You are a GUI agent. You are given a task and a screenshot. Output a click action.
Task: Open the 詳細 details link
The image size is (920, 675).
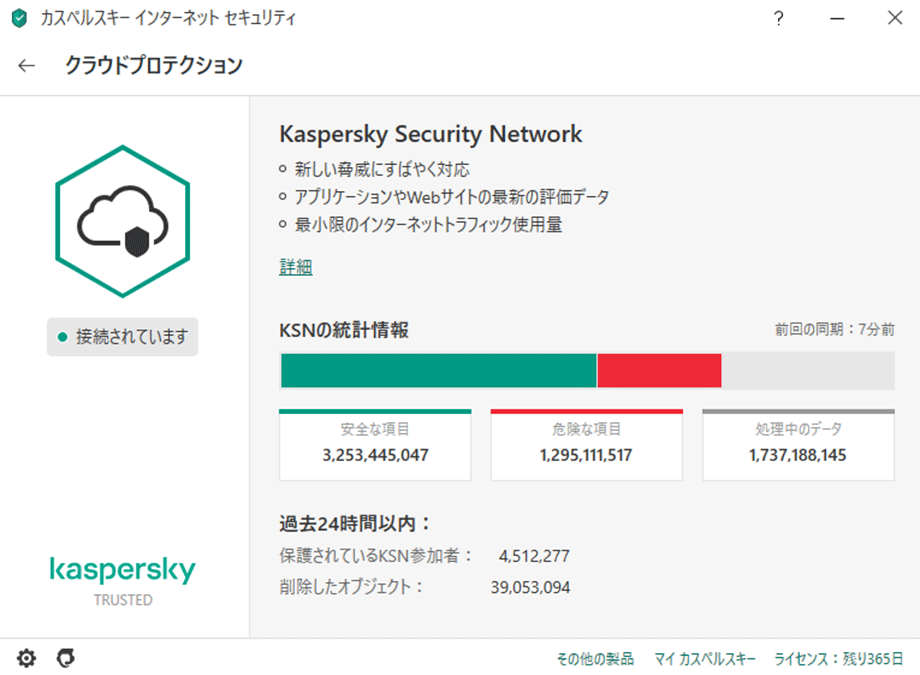[x=296, y=267]
